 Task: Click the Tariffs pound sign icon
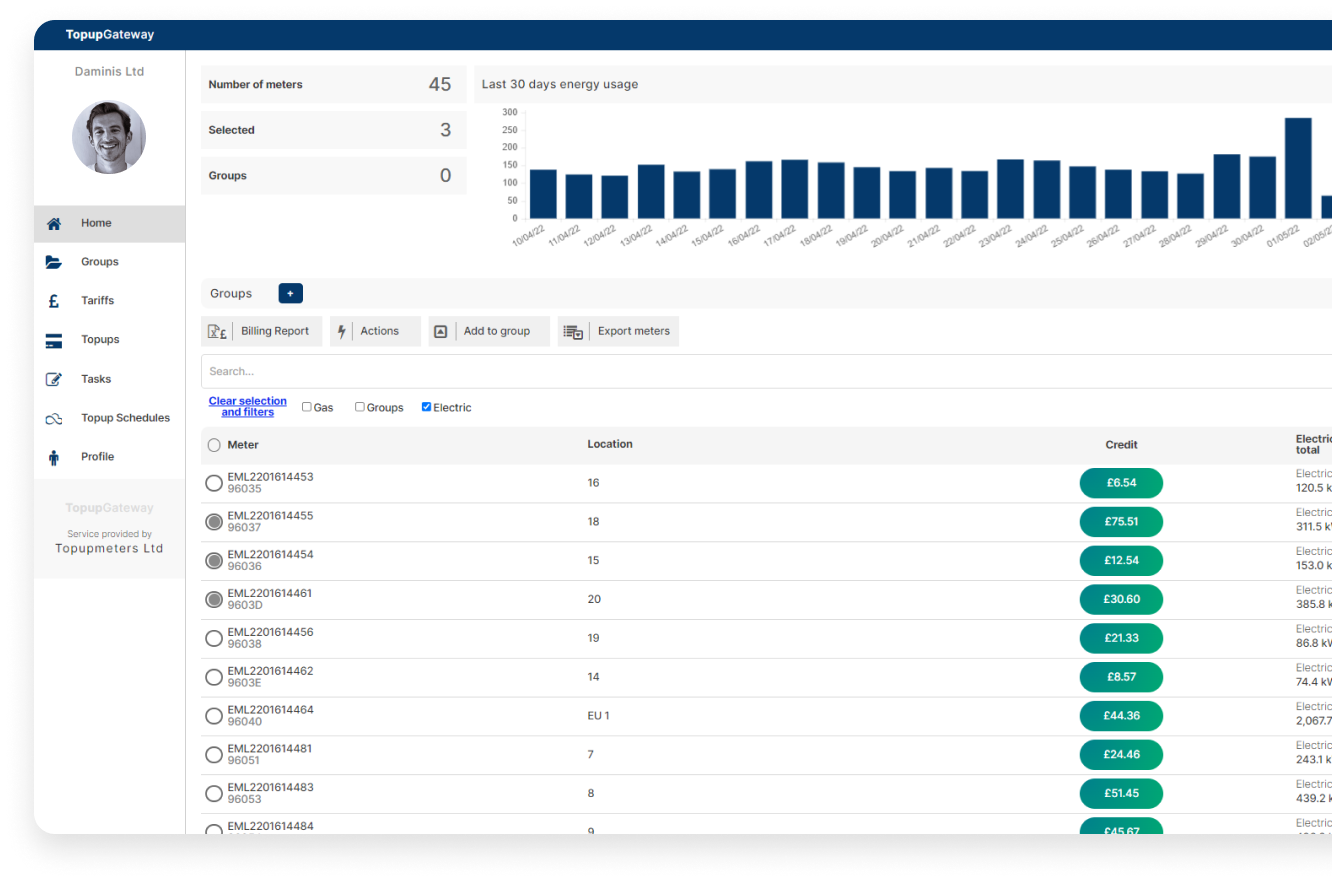(54, 301)
